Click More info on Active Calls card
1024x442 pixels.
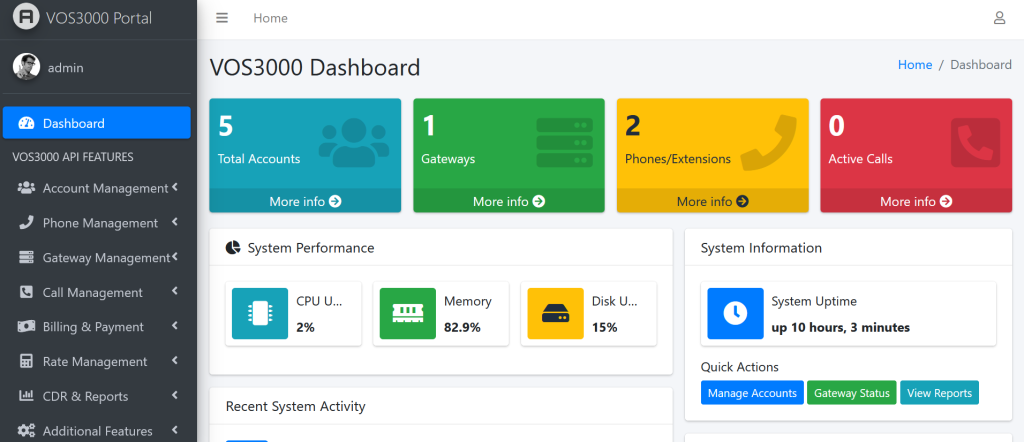[x=916, y=201]
